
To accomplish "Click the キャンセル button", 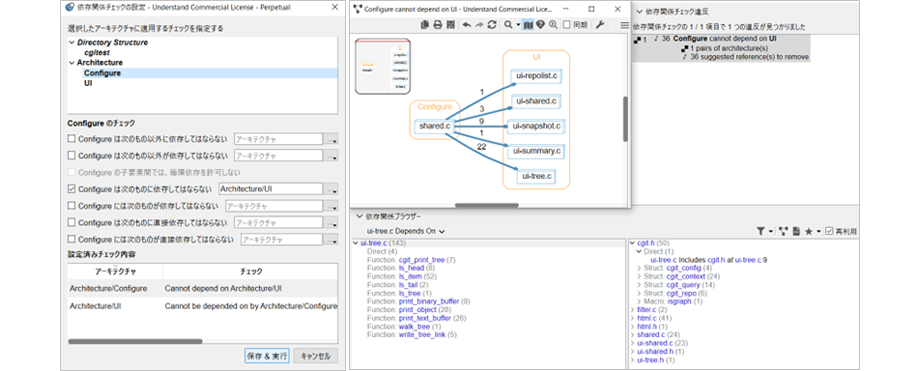I will point(316,356).
